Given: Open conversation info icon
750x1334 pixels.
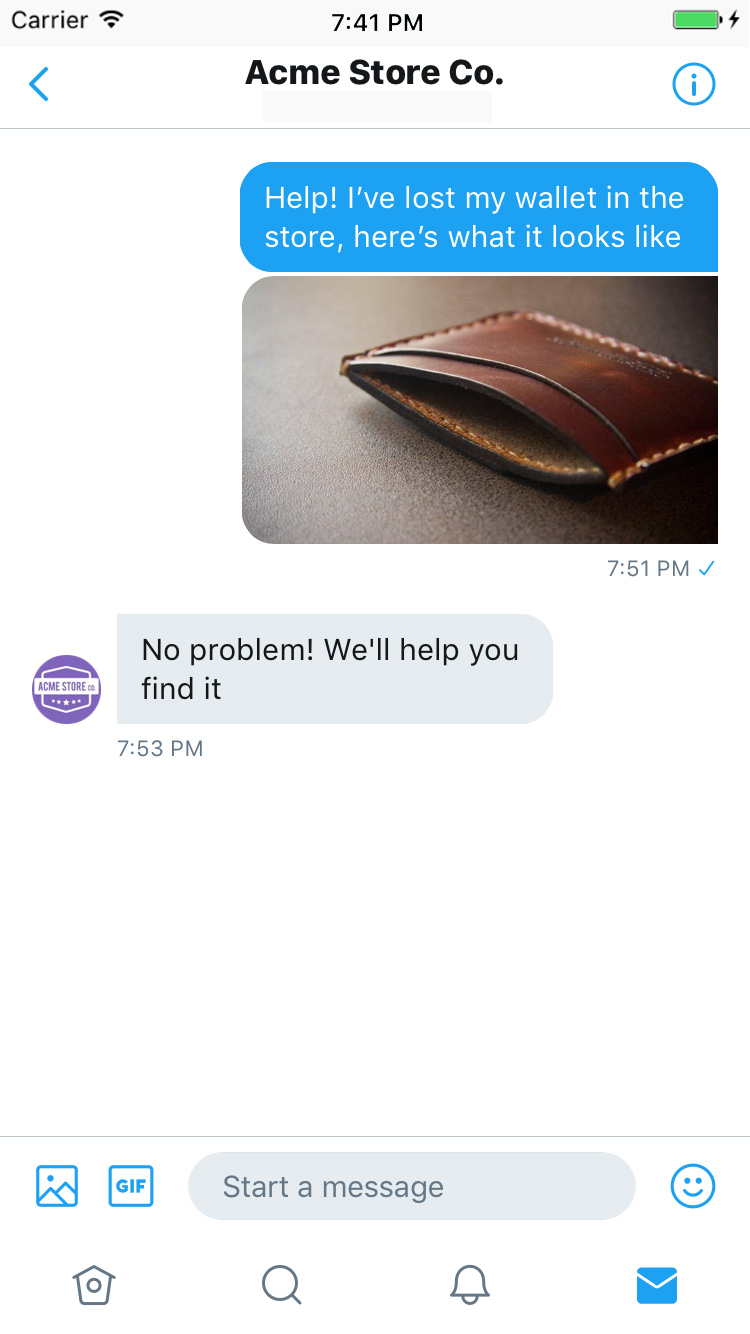Looking at the screenshot, I should [x=693, y=85].
